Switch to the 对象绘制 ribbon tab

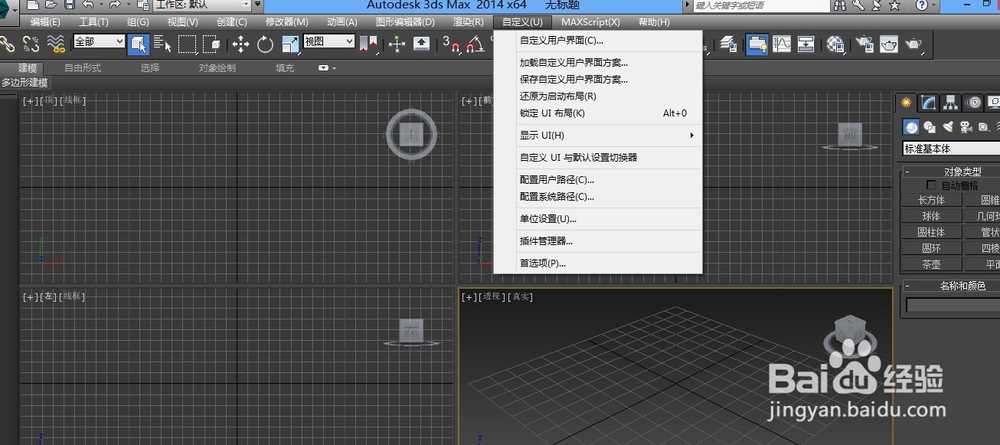click(217, 68)
